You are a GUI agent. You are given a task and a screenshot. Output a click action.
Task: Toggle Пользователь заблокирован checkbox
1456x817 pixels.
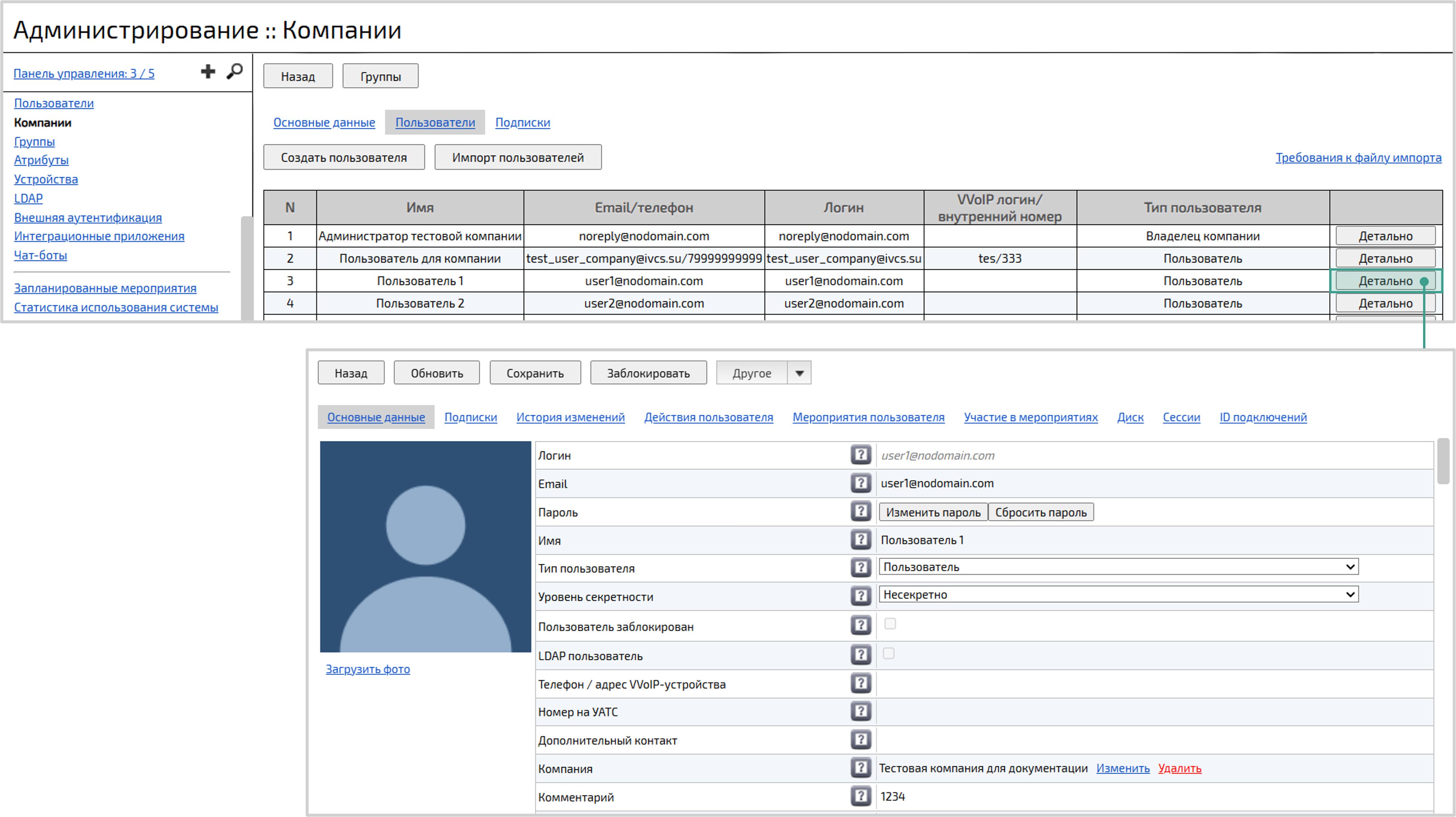[x=890, y=624]
